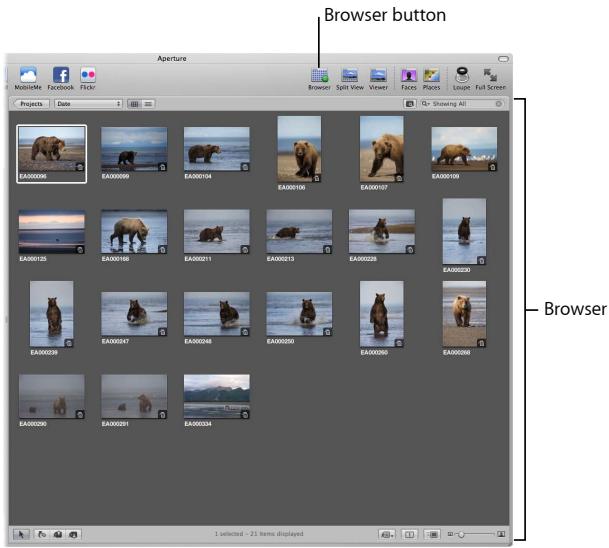The image size is (609, 548).
Task: Select thumbnail EA000168
Action: pos(134,232)
